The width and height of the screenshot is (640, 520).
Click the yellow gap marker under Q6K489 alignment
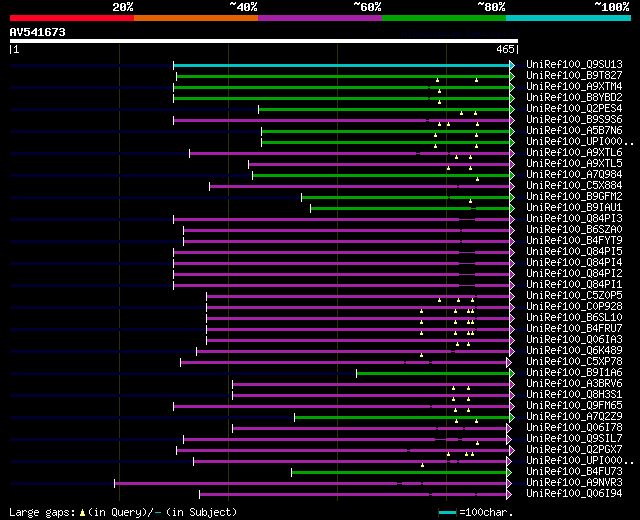click(x=422, y=355)
